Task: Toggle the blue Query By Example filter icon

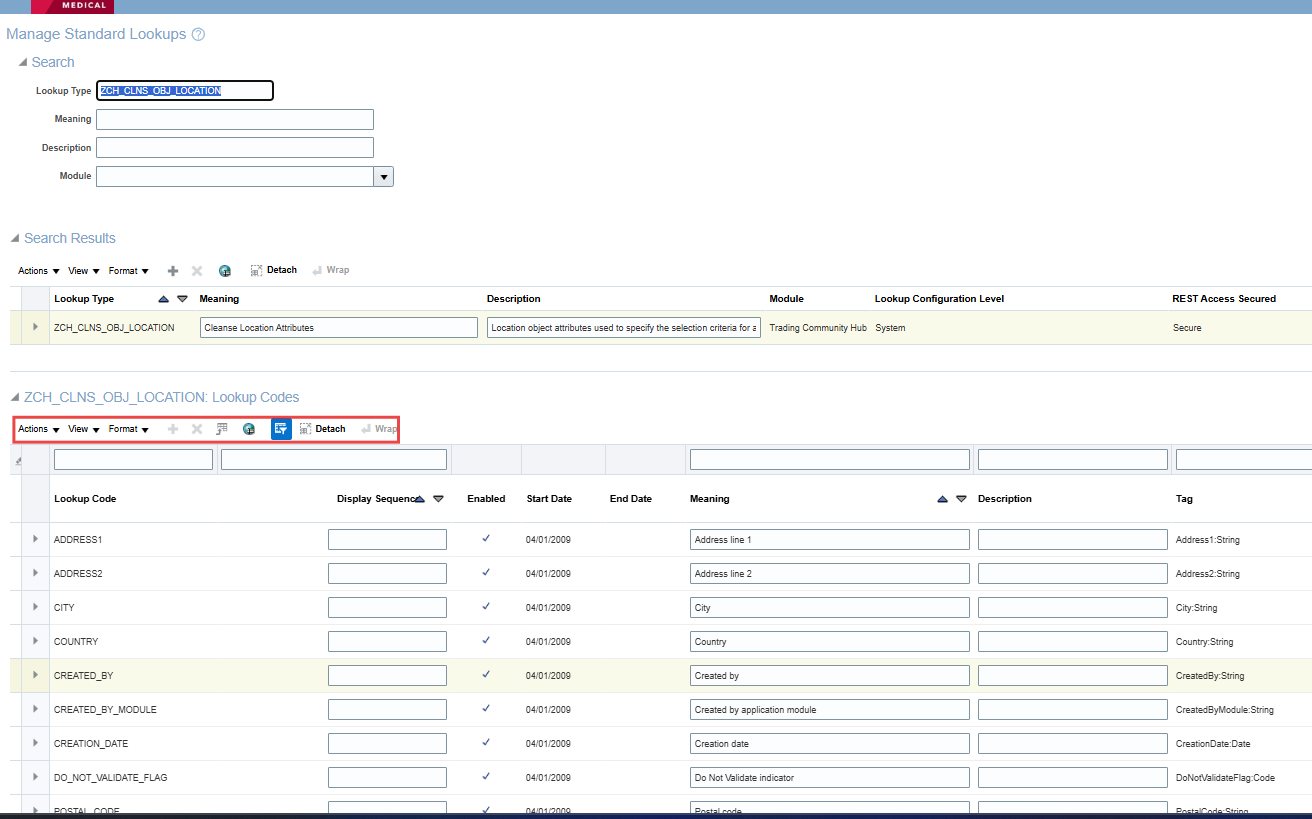Action: [x=281, y=429]
